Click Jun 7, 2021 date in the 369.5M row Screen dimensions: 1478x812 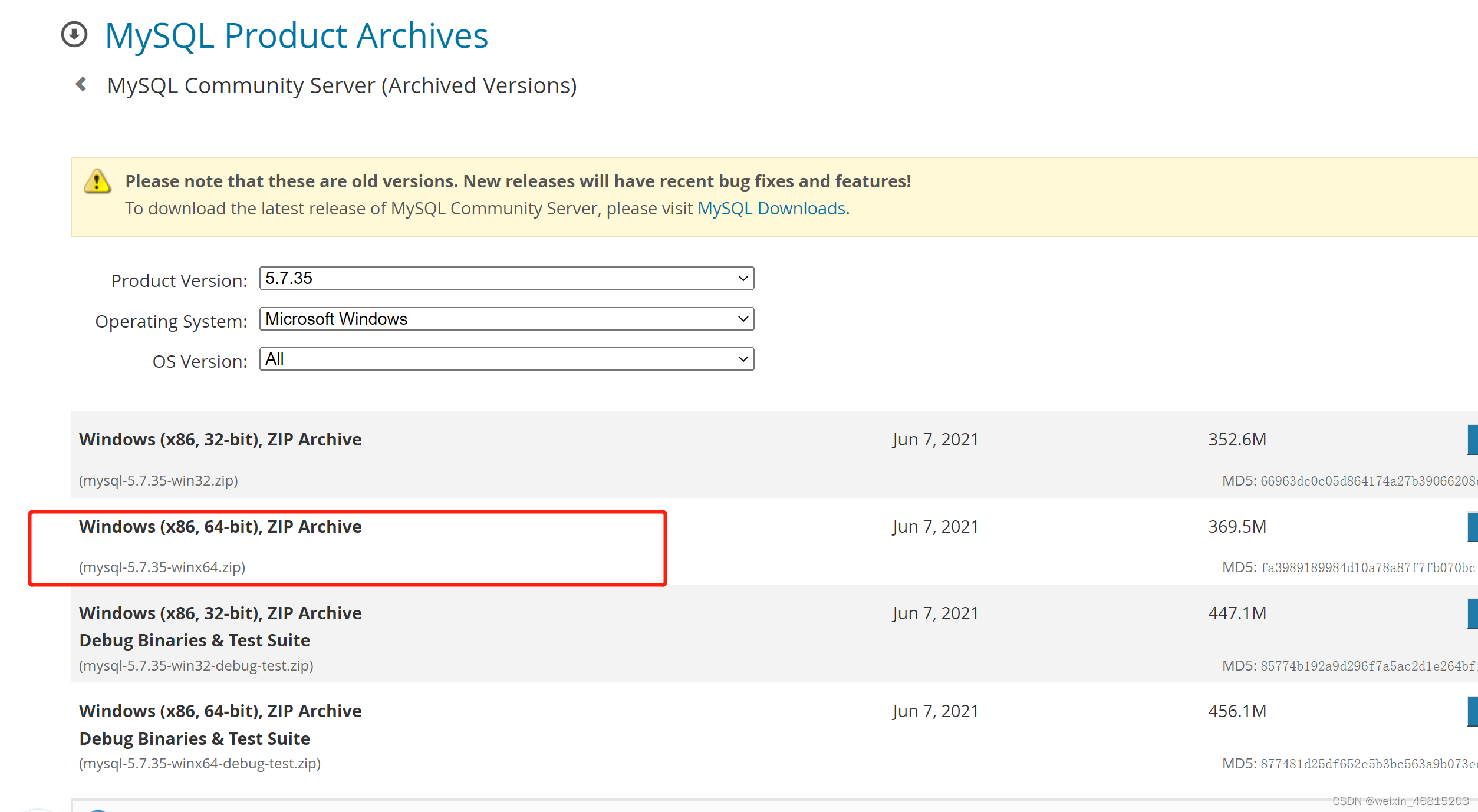pos(936,527)
